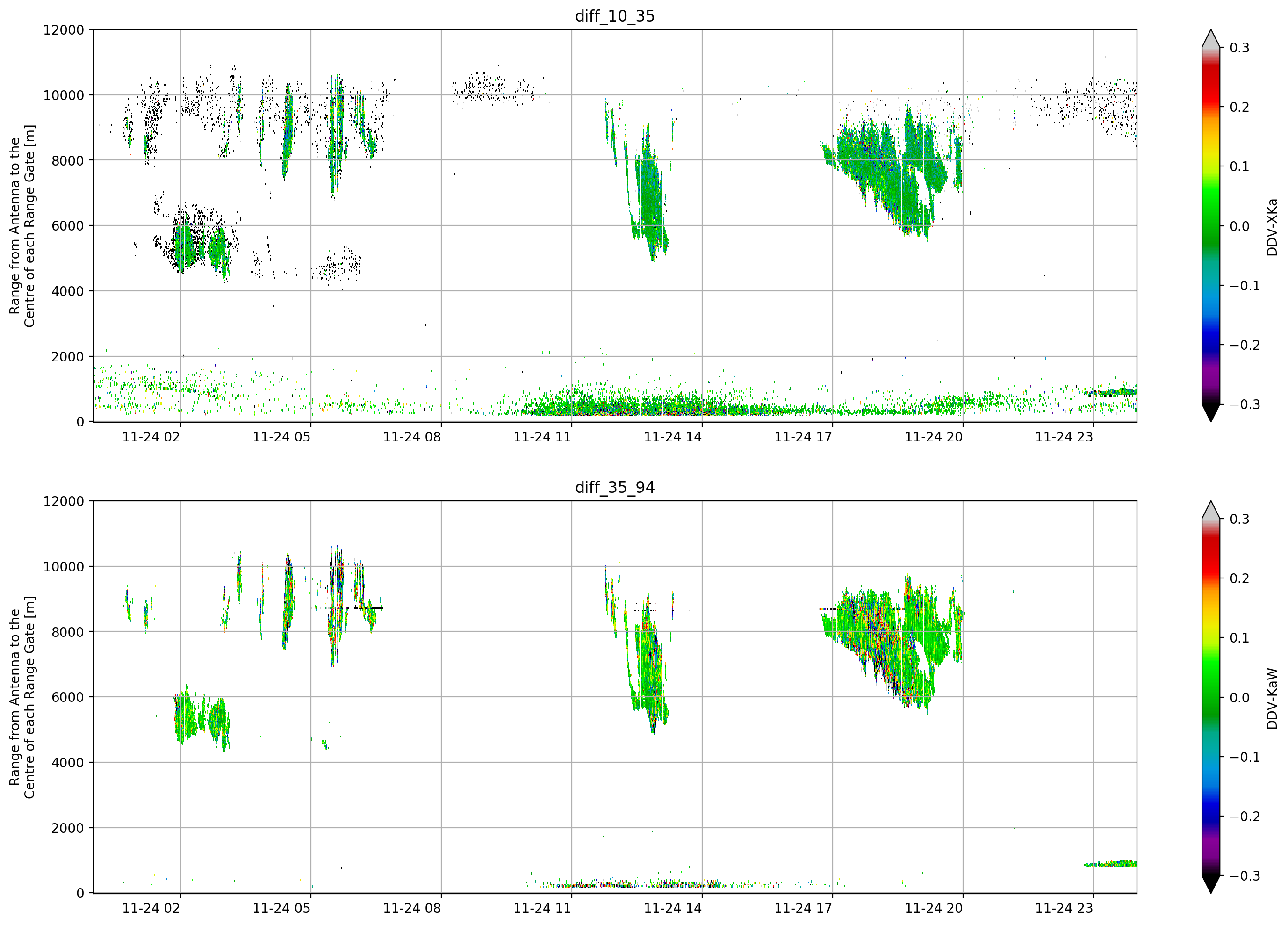Click bottom plot's 12000 range tick label
The height and width of the screenshot is (925, 1288).
click(x=64, y=502)
